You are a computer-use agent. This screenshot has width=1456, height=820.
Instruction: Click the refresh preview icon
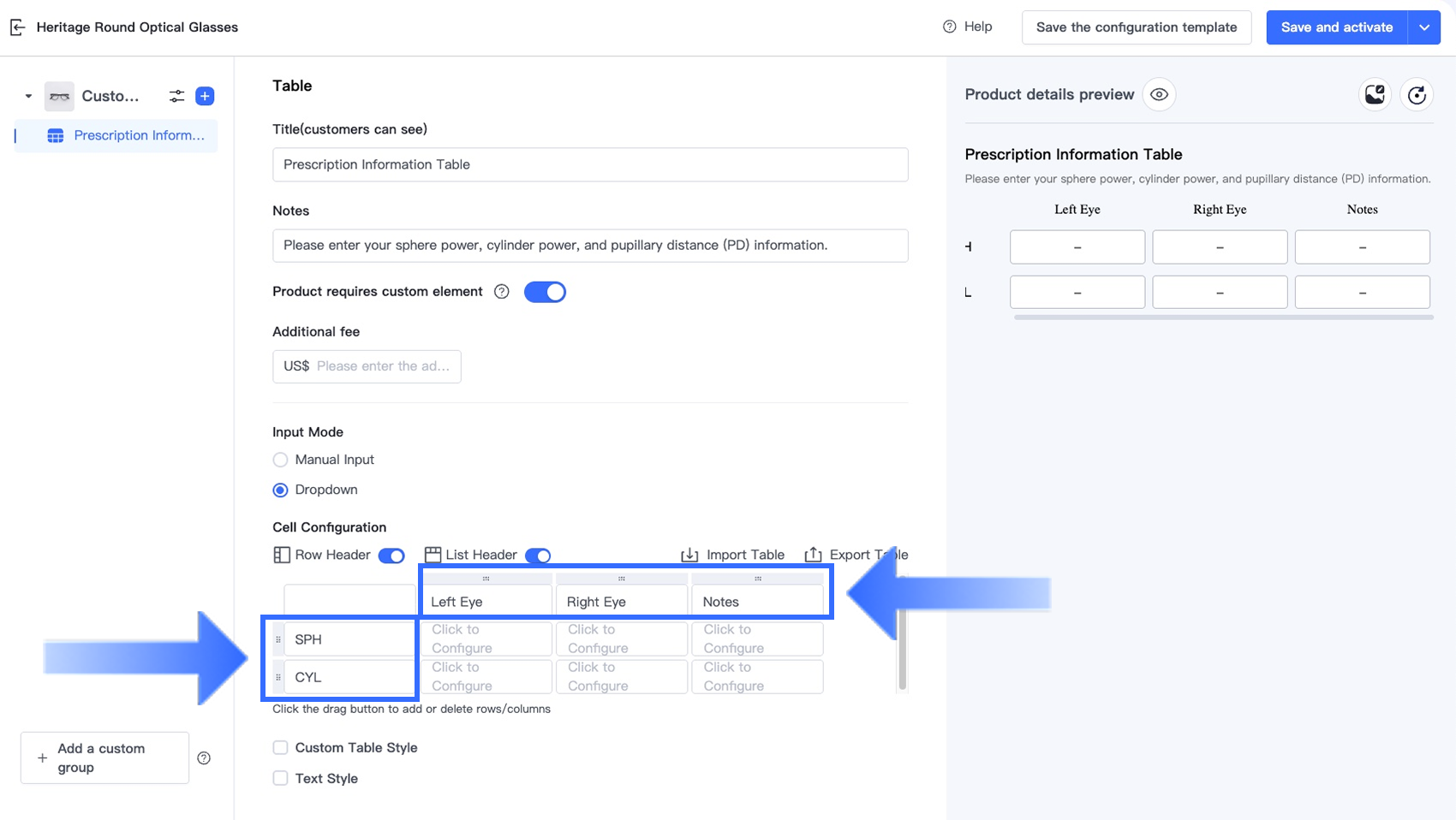[x=1417, y=94]
